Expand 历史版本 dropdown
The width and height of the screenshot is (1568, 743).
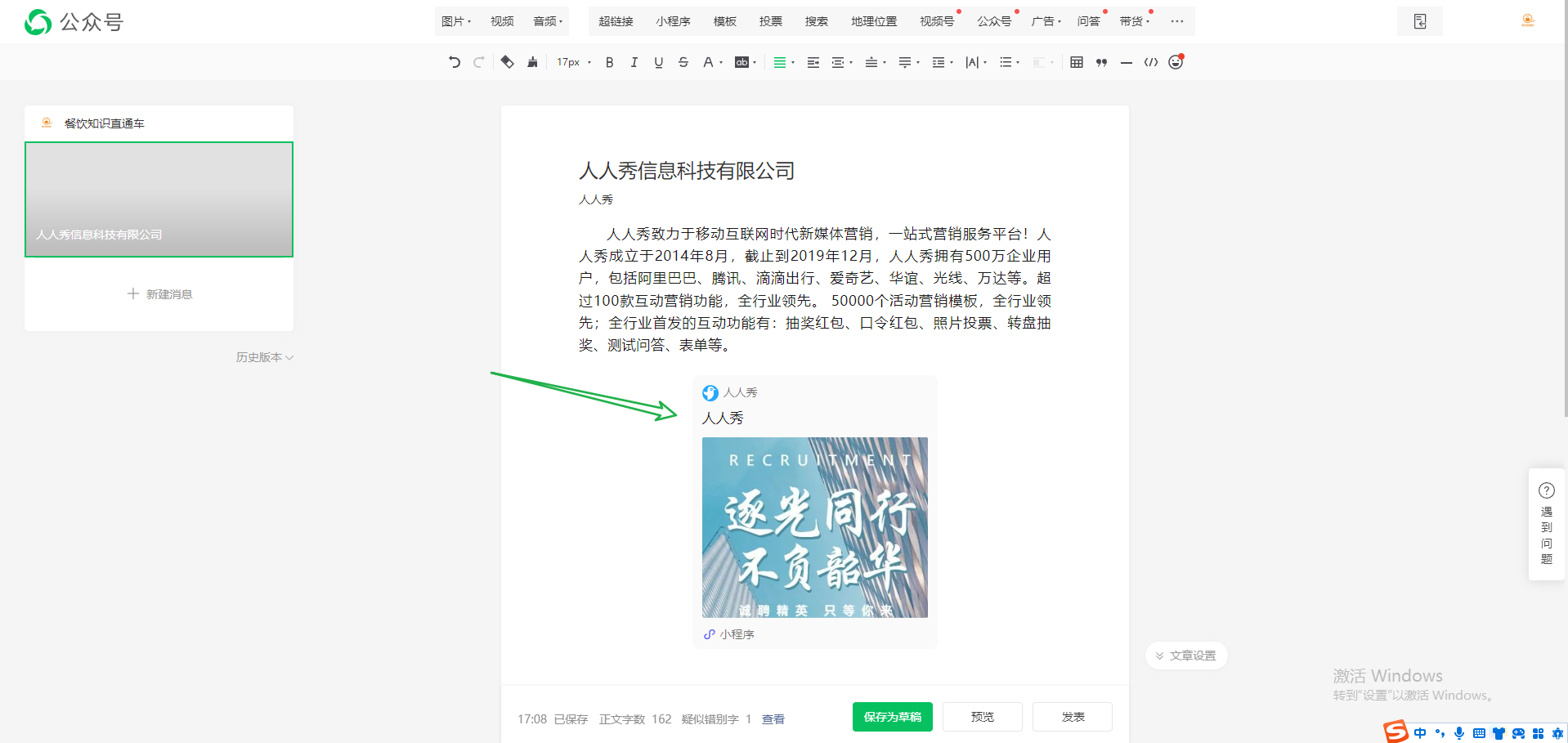point(265,357)
